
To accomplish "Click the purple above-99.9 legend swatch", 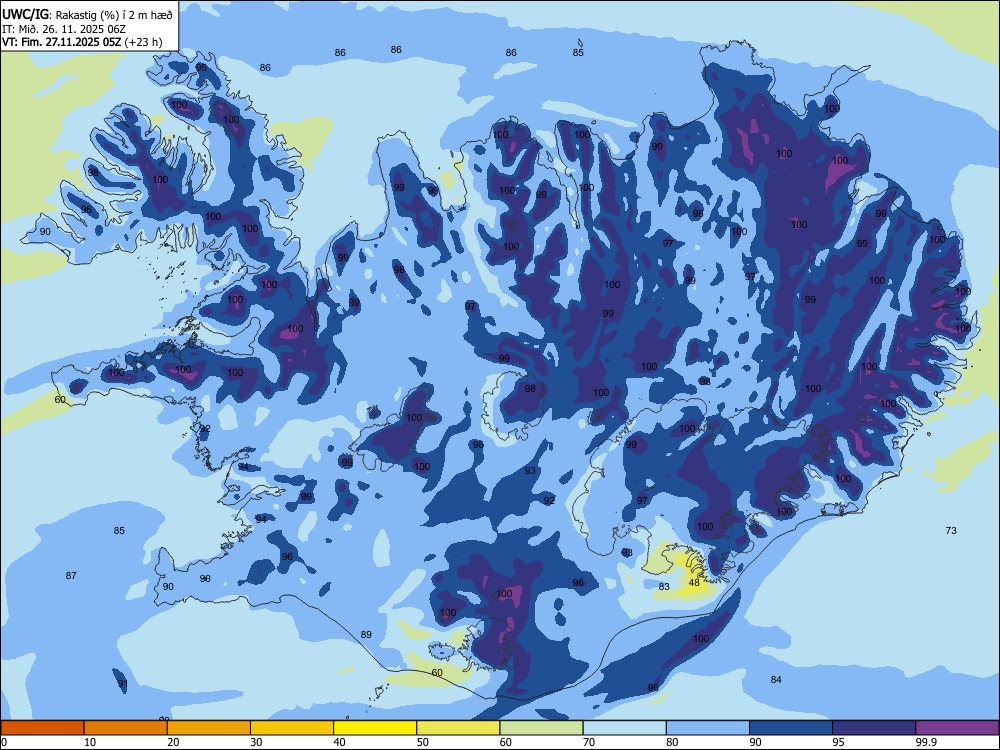I will (x=957, y=728).
